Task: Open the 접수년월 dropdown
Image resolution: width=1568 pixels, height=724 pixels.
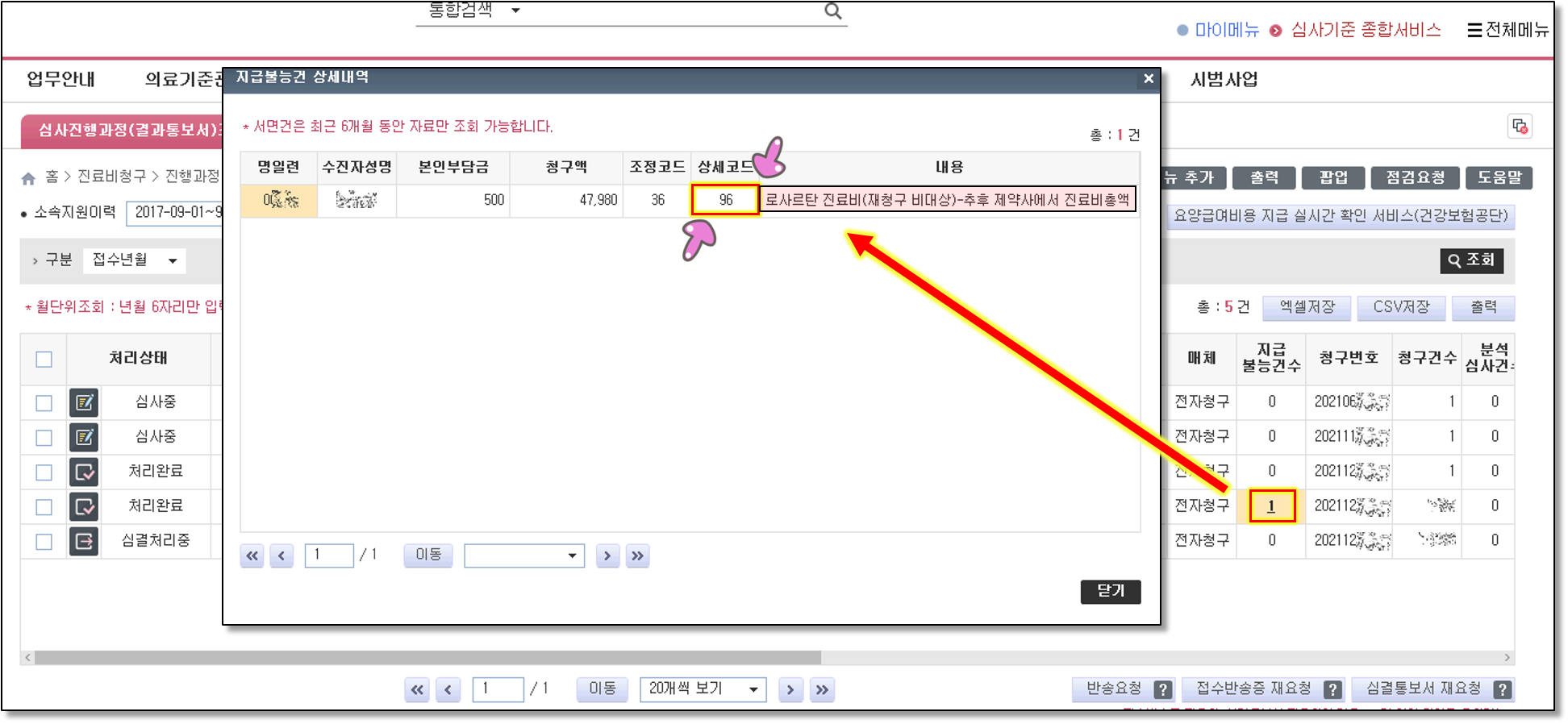Action: tap(134, 260)
